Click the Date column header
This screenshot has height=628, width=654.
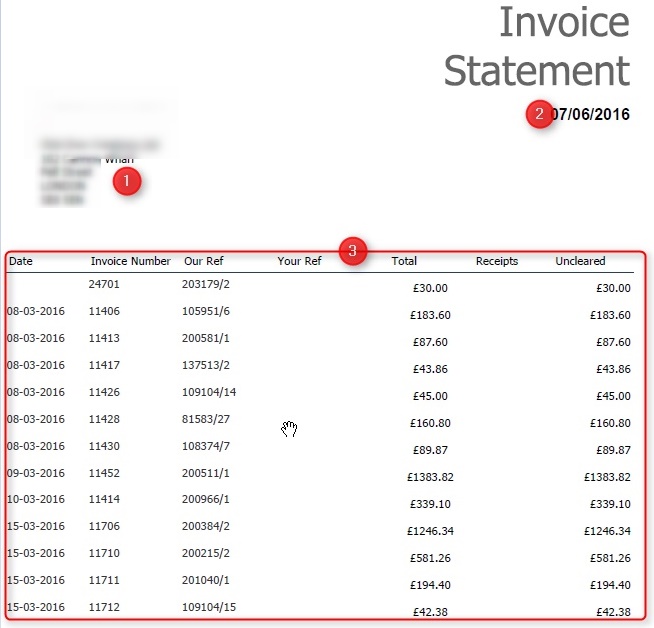coord(21,262)
